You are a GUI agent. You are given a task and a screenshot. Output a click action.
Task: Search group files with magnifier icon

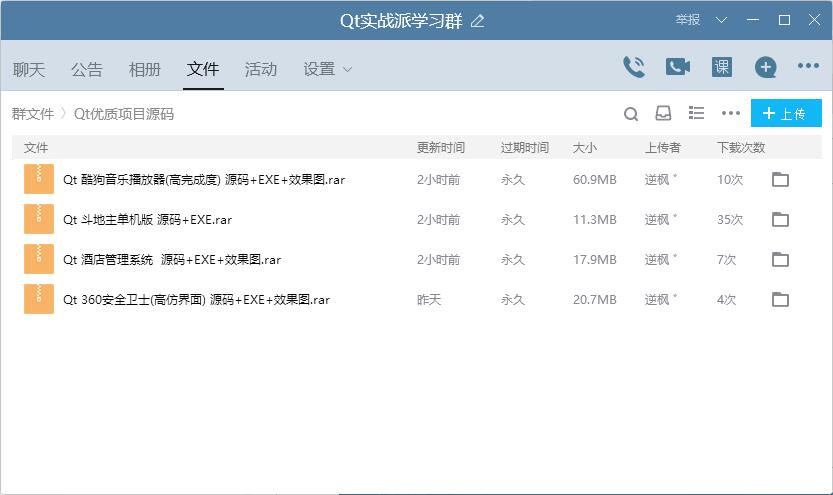pos(631,114)
